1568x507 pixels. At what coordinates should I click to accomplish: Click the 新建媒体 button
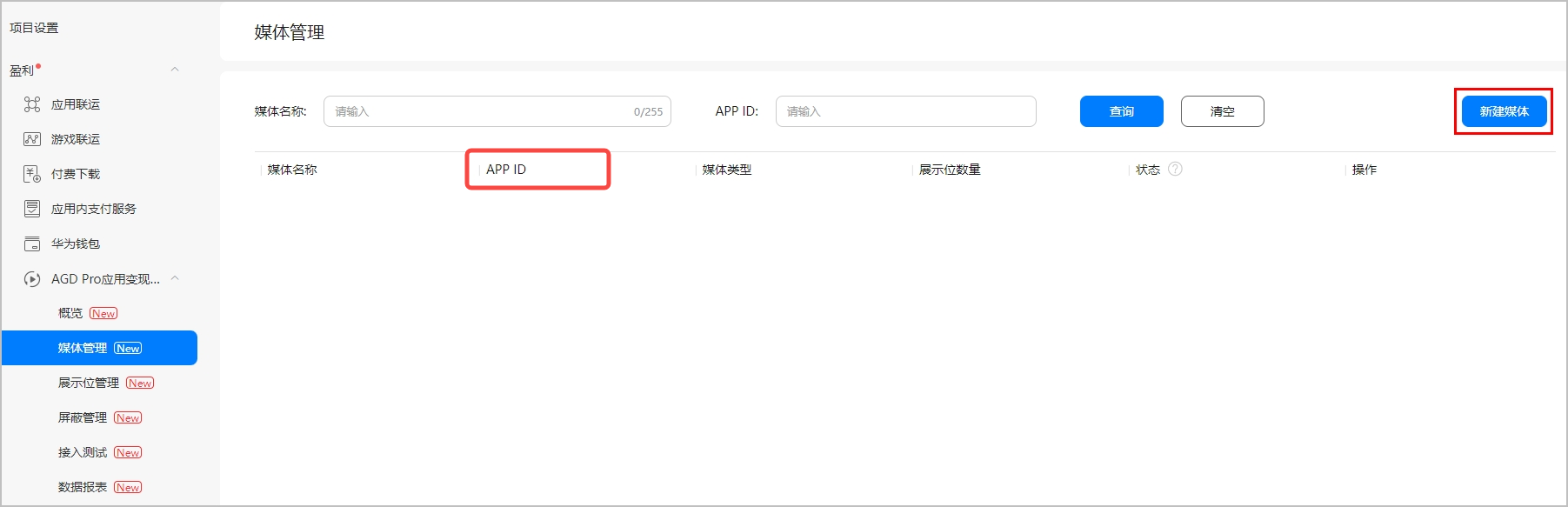[x=1504, y=111]
